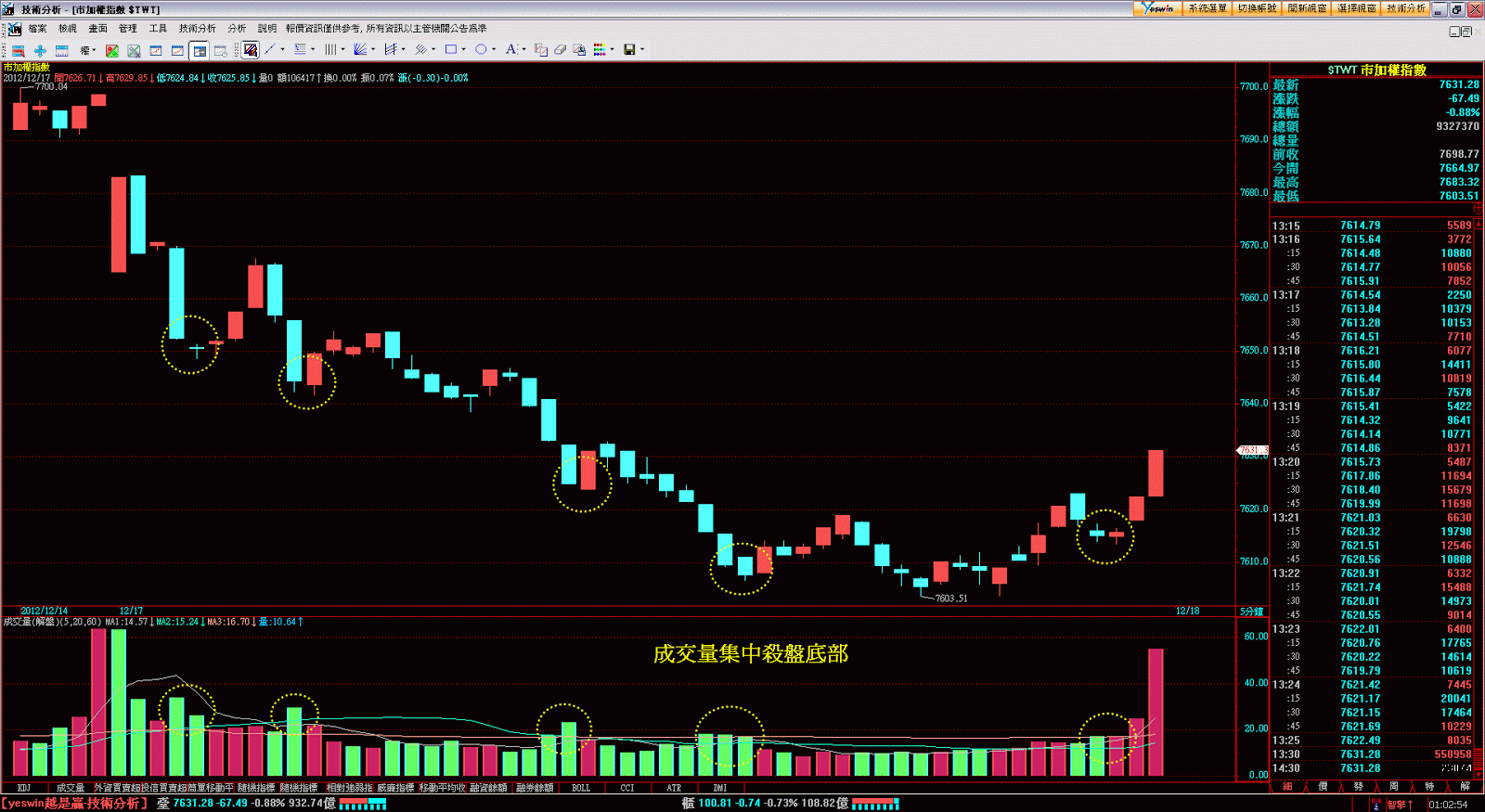Expand the ellipse tool dropdown arrow
Viewport: 1485px width, 812px height.
click(x=493, y=50)
